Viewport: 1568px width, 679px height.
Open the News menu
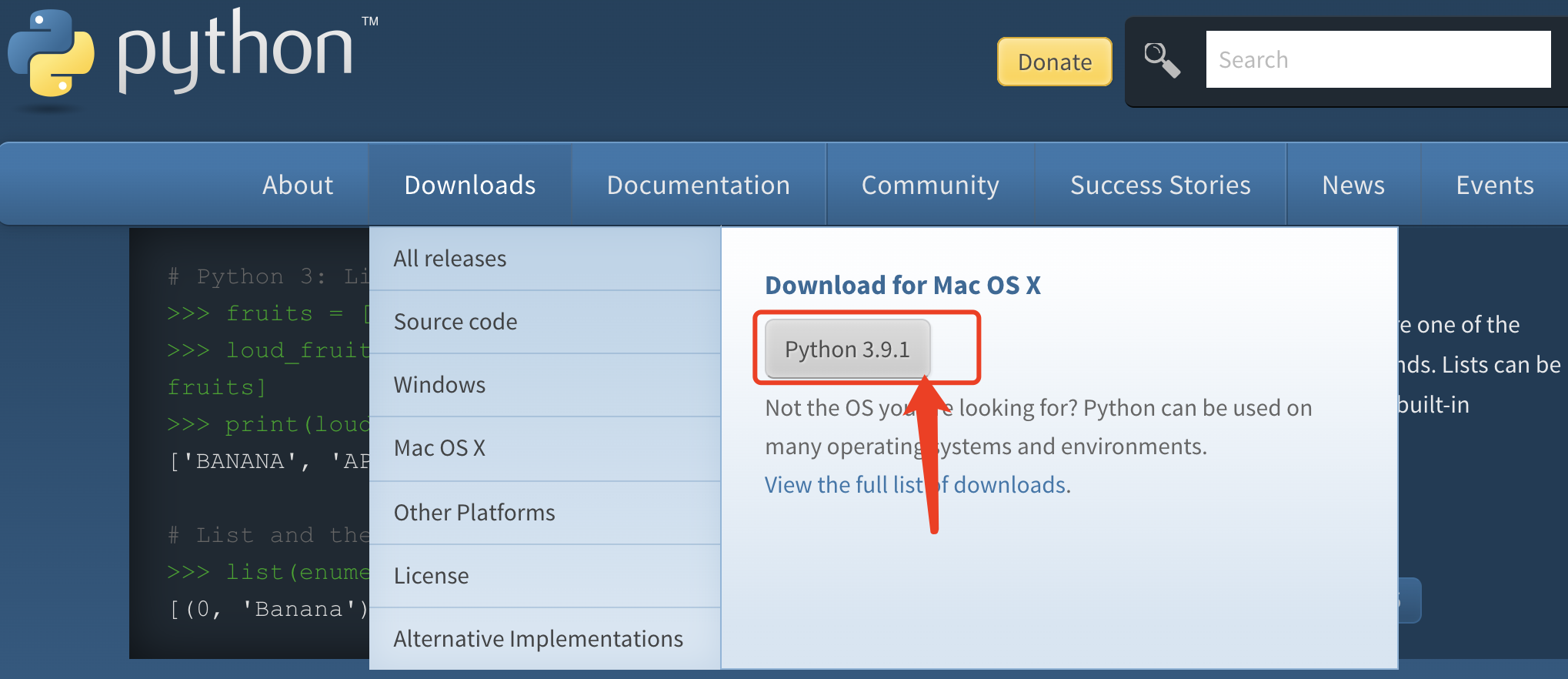(1353, 185)
